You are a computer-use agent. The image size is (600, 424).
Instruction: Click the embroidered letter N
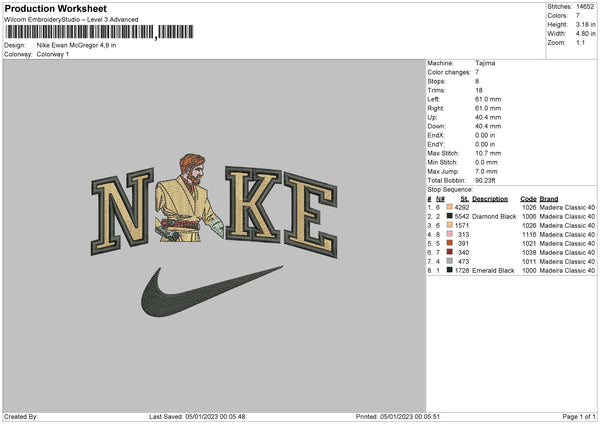[x=122, y=211]
